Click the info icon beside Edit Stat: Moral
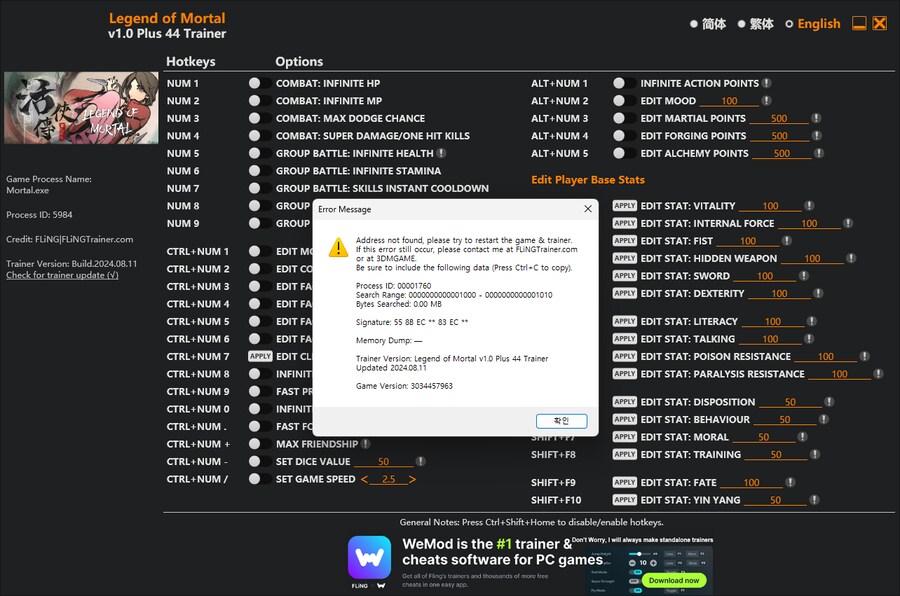The width and height of the screenshot is (900, 596). click(x=802, y=437)
